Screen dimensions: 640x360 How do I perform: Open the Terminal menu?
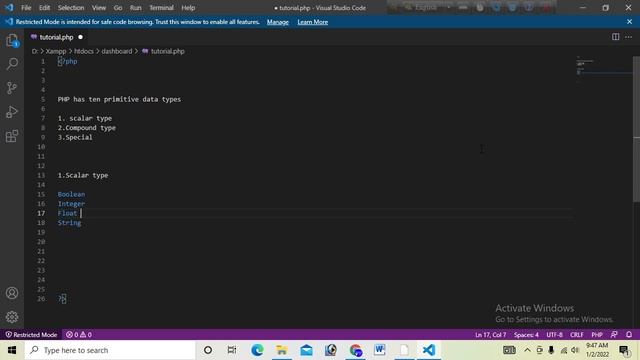161,8
